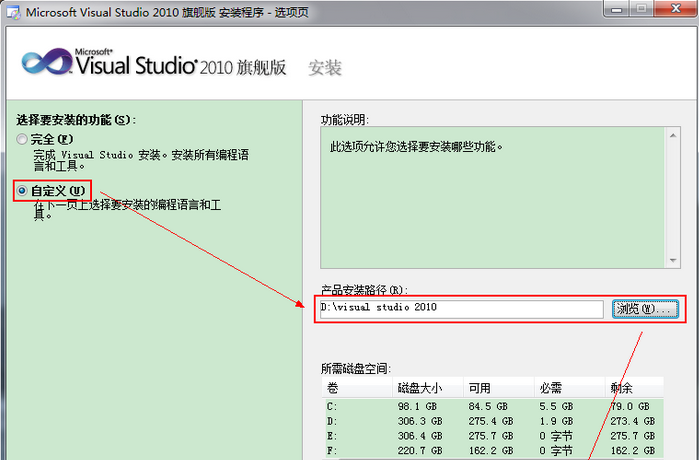Viewport: 699px width, 460px height.
Task: Click the installer icon in the title bar
Action: point(13,12)
